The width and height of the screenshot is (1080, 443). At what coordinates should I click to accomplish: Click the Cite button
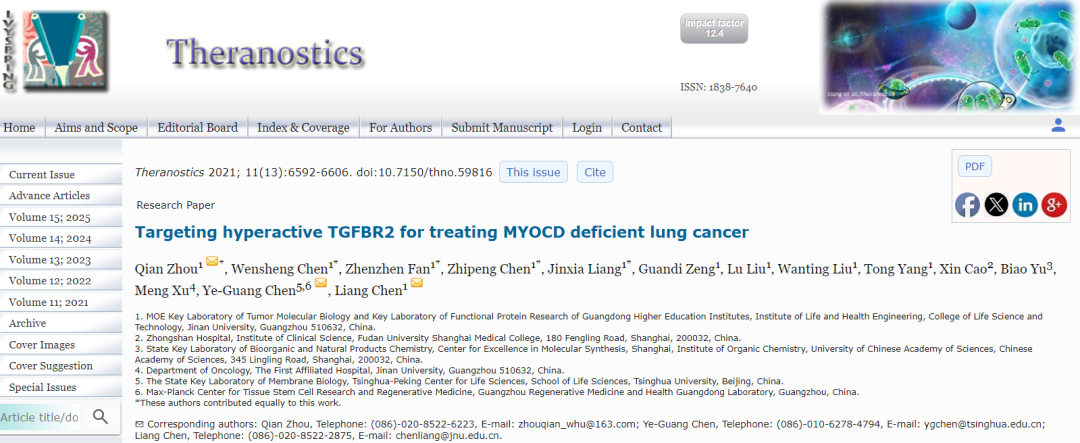pos(595,172)
